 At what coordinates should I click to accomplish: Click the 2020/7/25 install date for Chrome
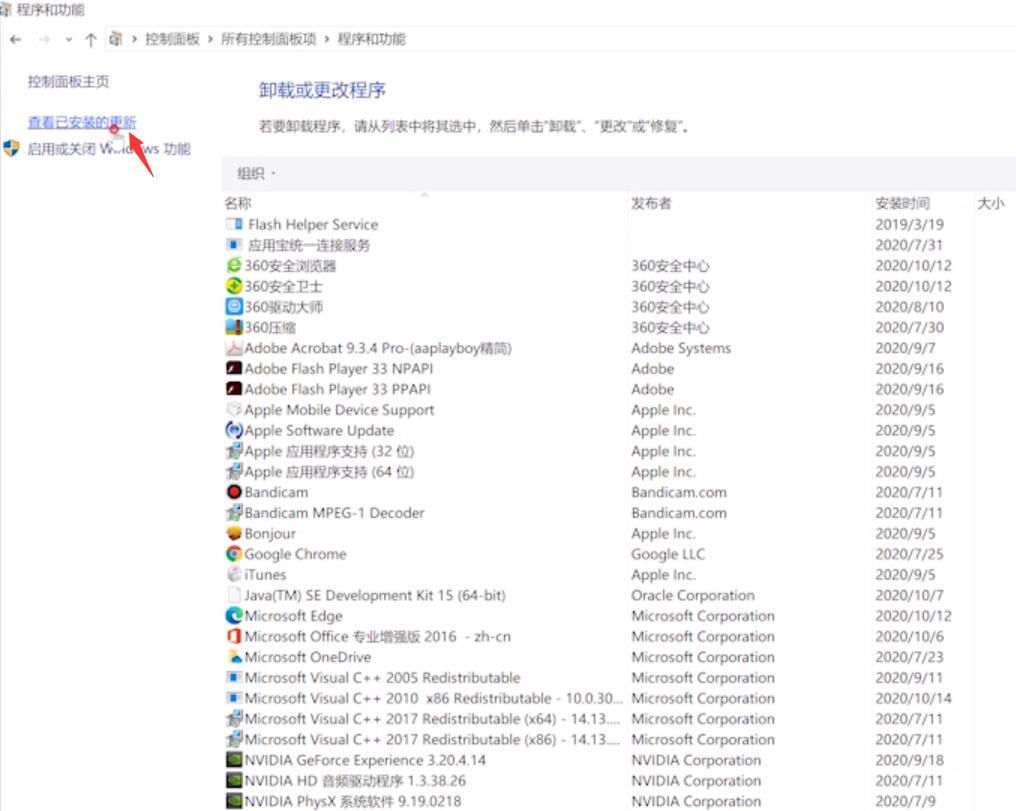pos(909,554)
